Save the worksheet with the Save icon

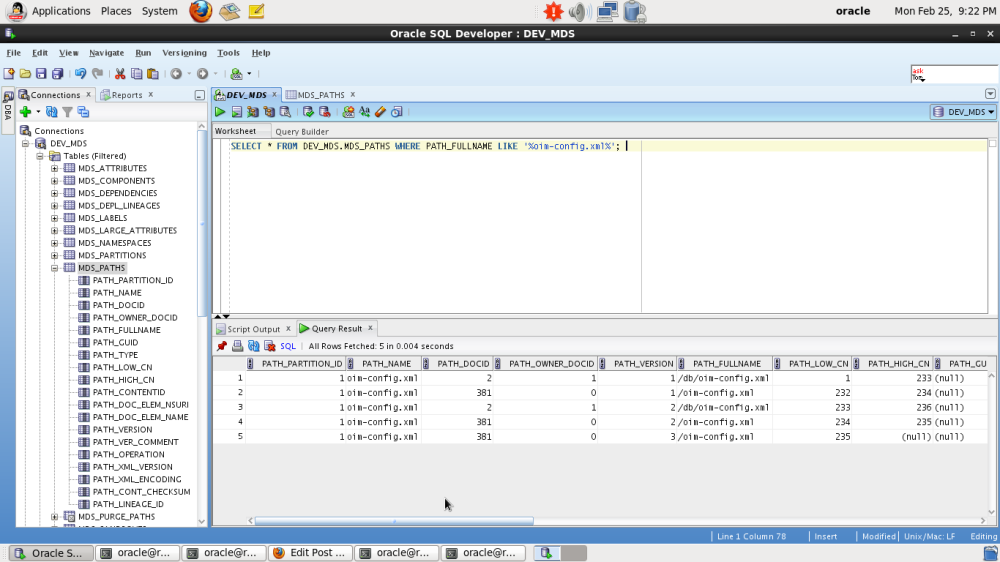click(x=41, y=74)
